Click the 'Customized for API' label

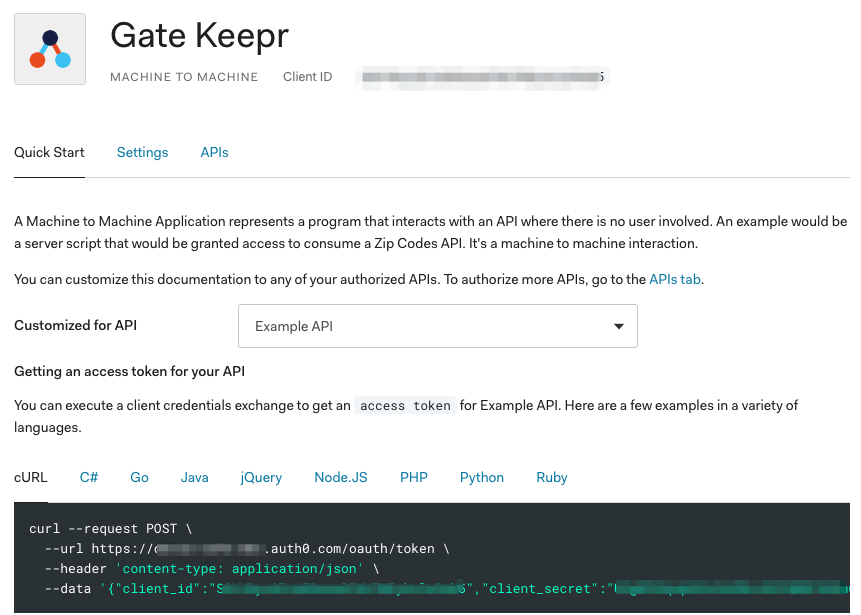click(75, 325)
